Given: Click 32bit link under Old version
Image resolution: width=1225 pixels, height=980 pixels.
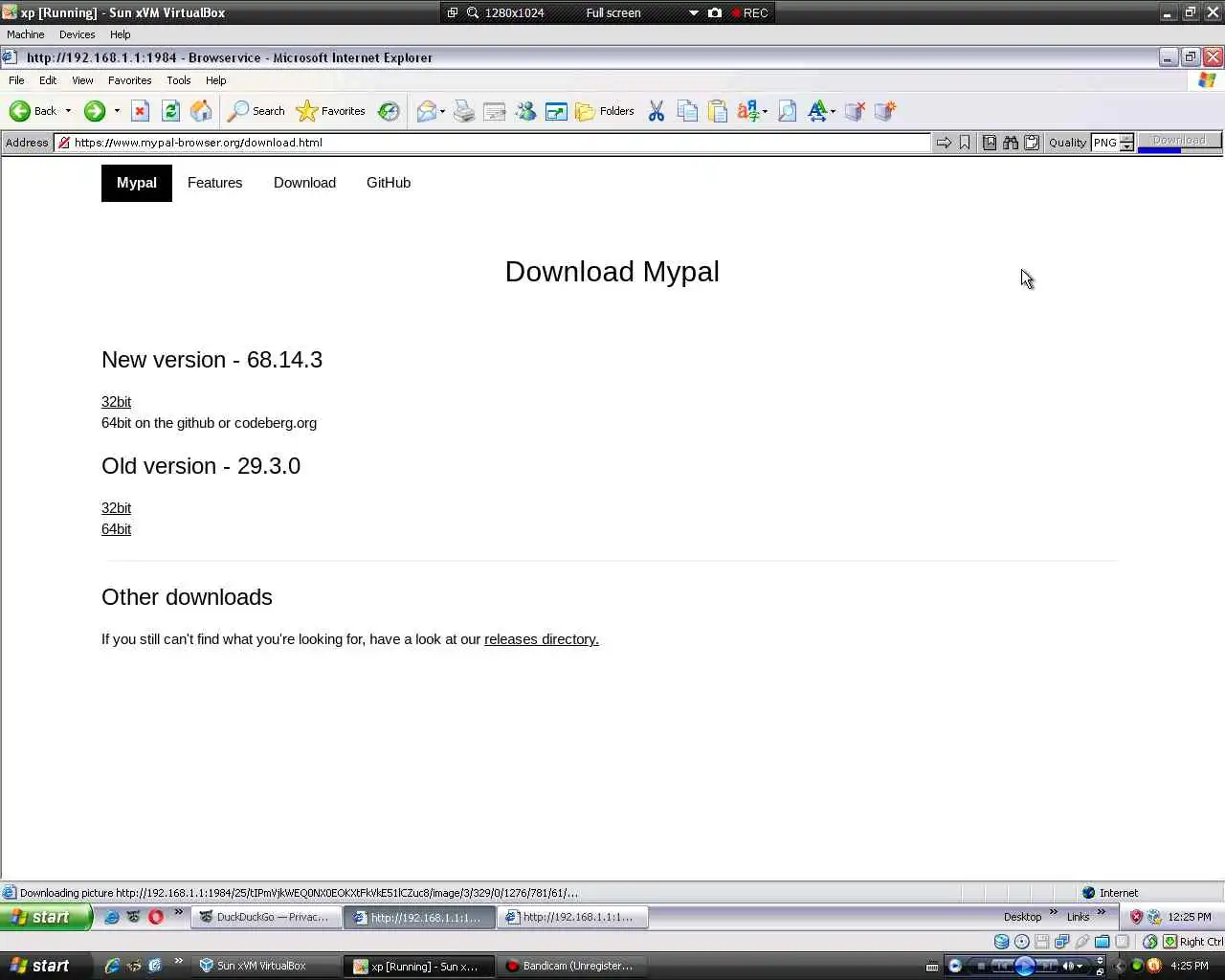Looking at the screenshot, I should [117, 508].
